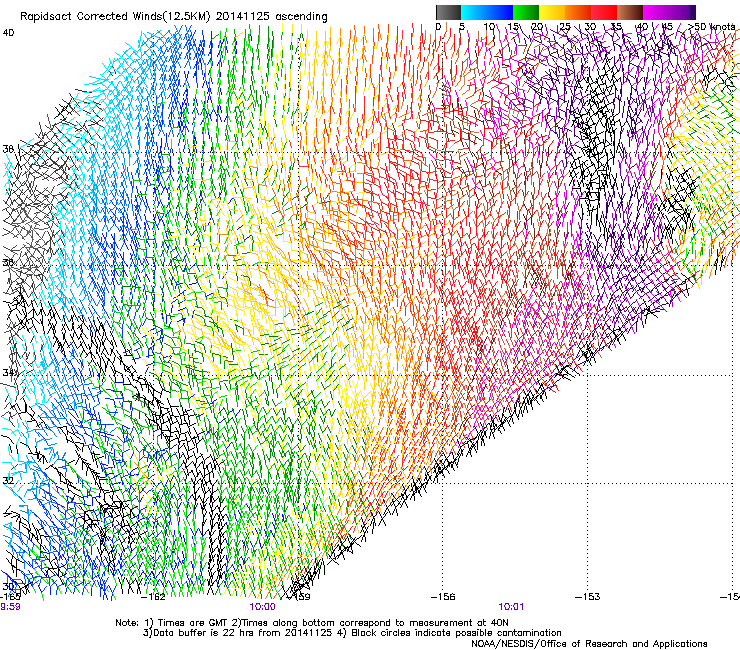740x650 pixels.
Task: Click the red 30-35 knots legend swatch
Action: tap(604, 12)
